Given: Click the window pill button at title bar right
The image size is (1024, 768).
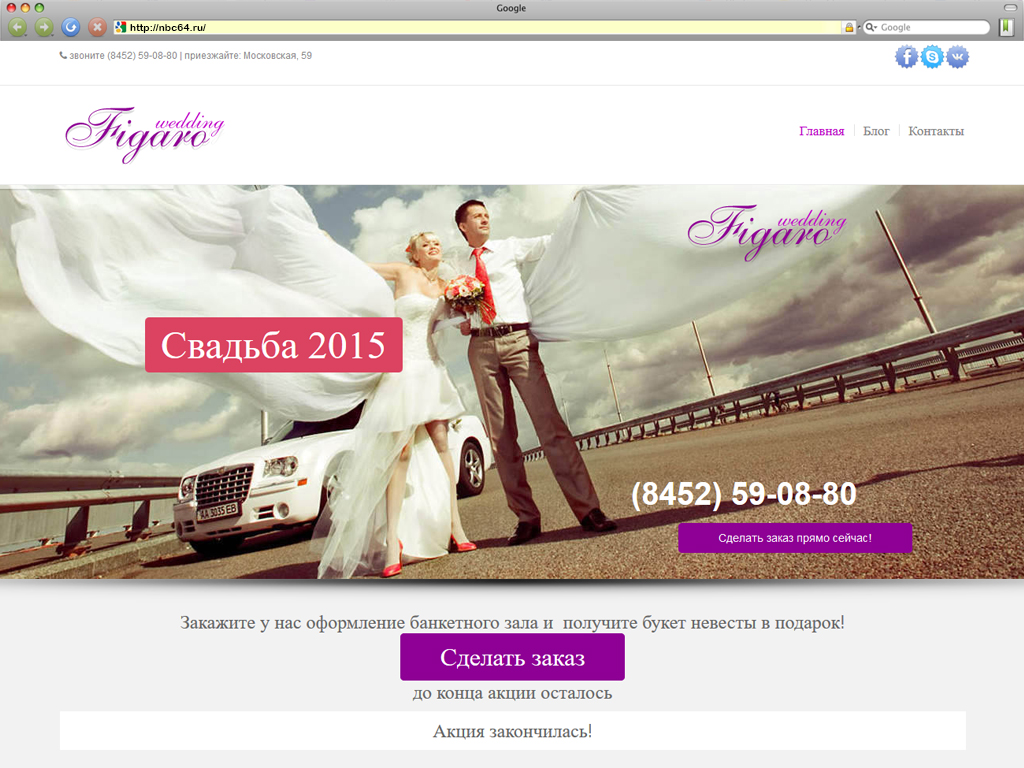Looking at the screenshot, I should click(1010, 8).
